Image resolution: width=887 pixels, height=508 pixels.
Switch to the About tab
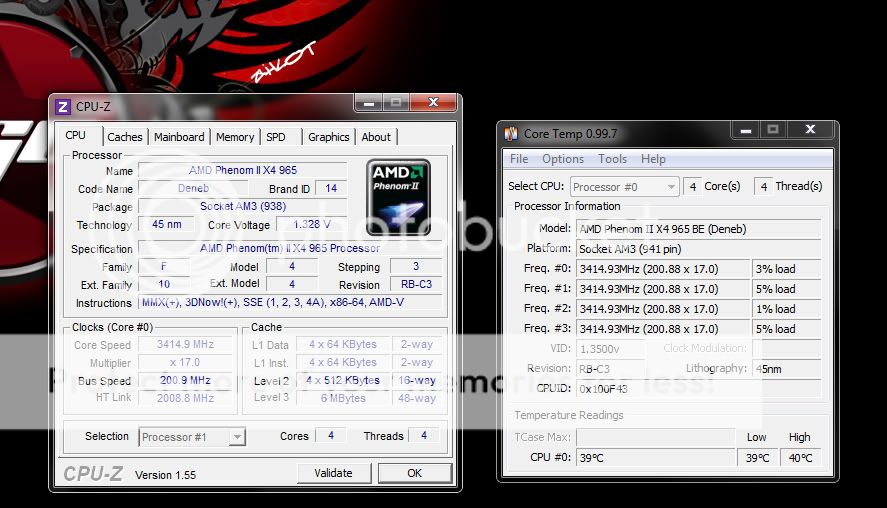(376, 137)
